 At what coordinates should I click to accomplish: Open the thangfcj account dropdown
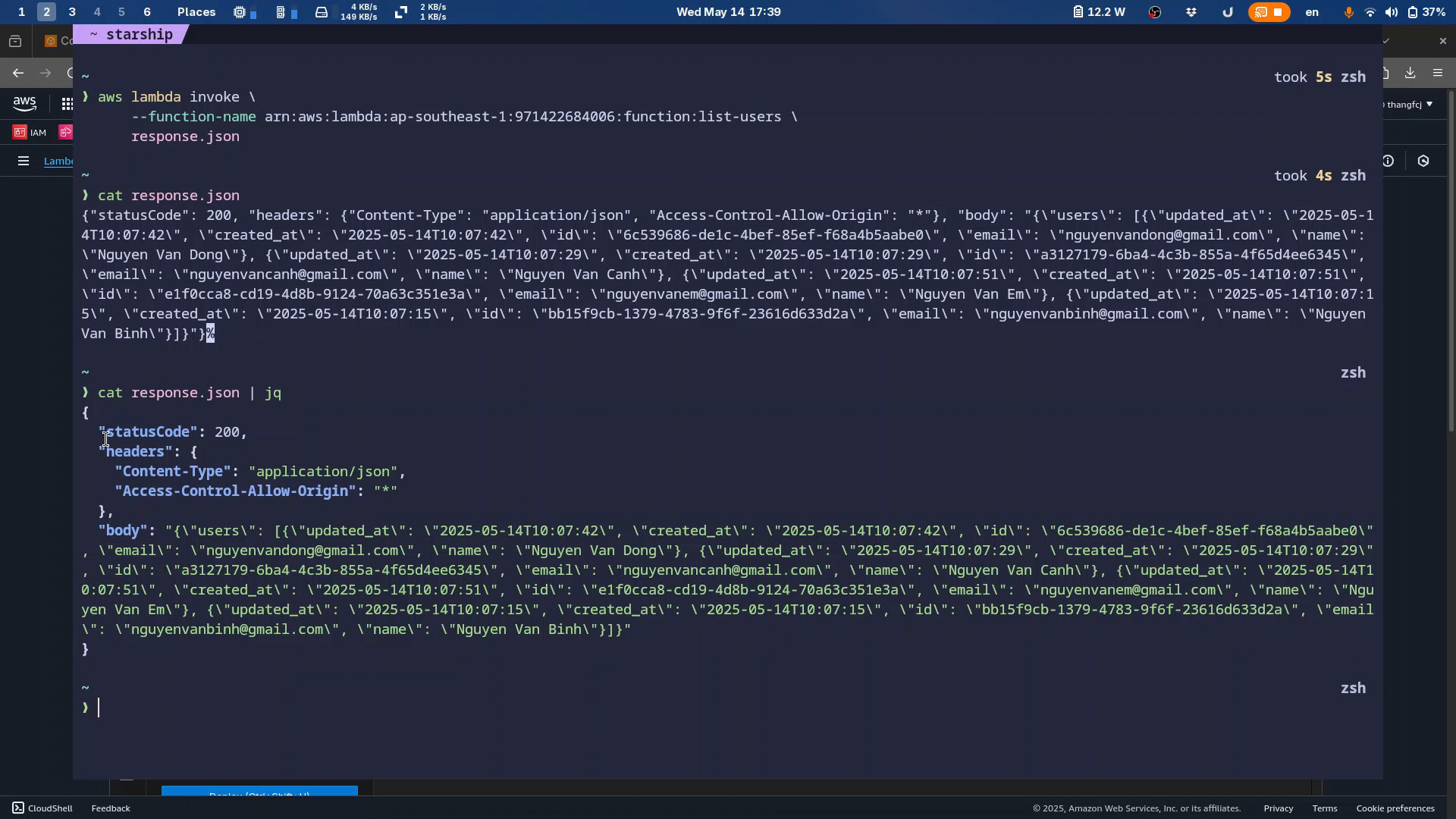point(1410,105)
